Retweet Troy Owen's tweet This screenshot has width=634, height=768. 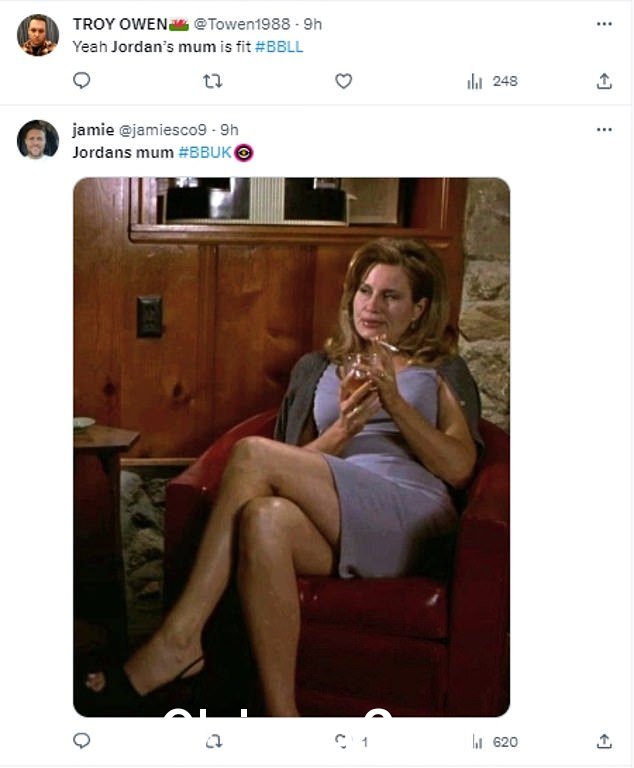point(213,81)
